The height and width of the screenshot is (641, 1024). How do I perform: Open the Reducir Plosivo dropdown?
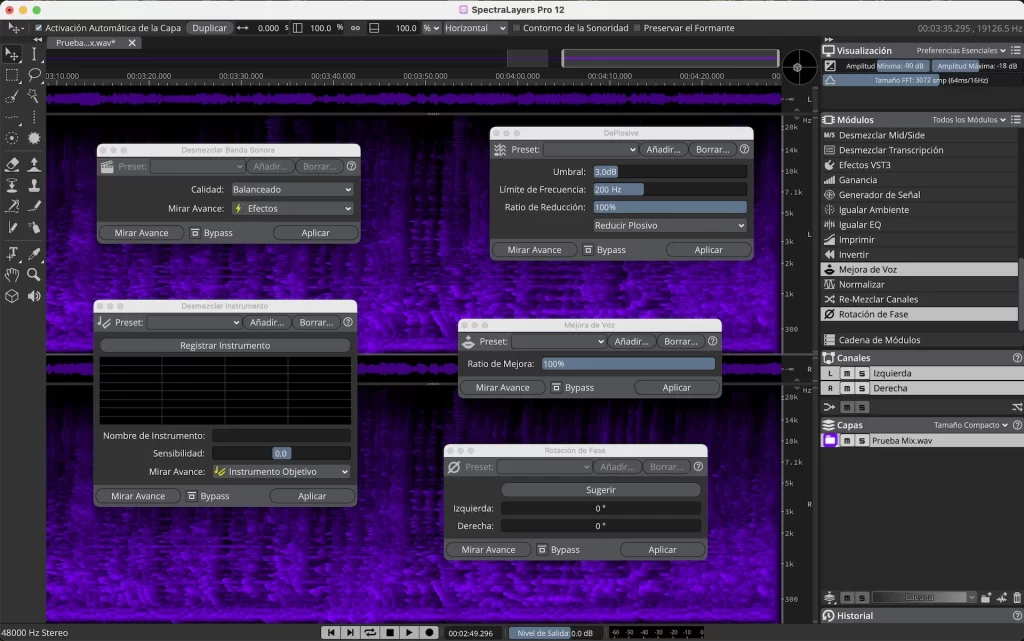click(x=670, y=225)
